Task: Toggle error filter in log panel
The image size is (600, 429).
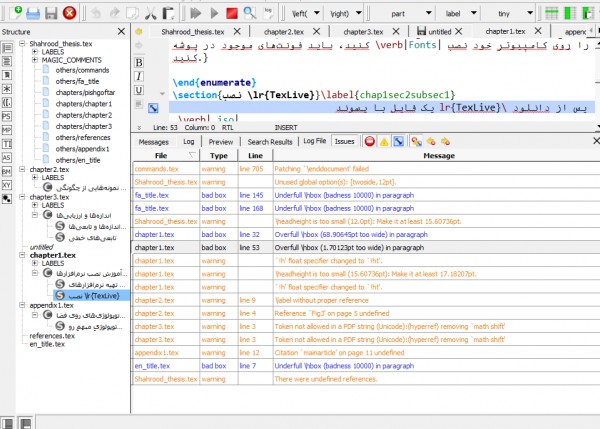Action: pos(369,142)
